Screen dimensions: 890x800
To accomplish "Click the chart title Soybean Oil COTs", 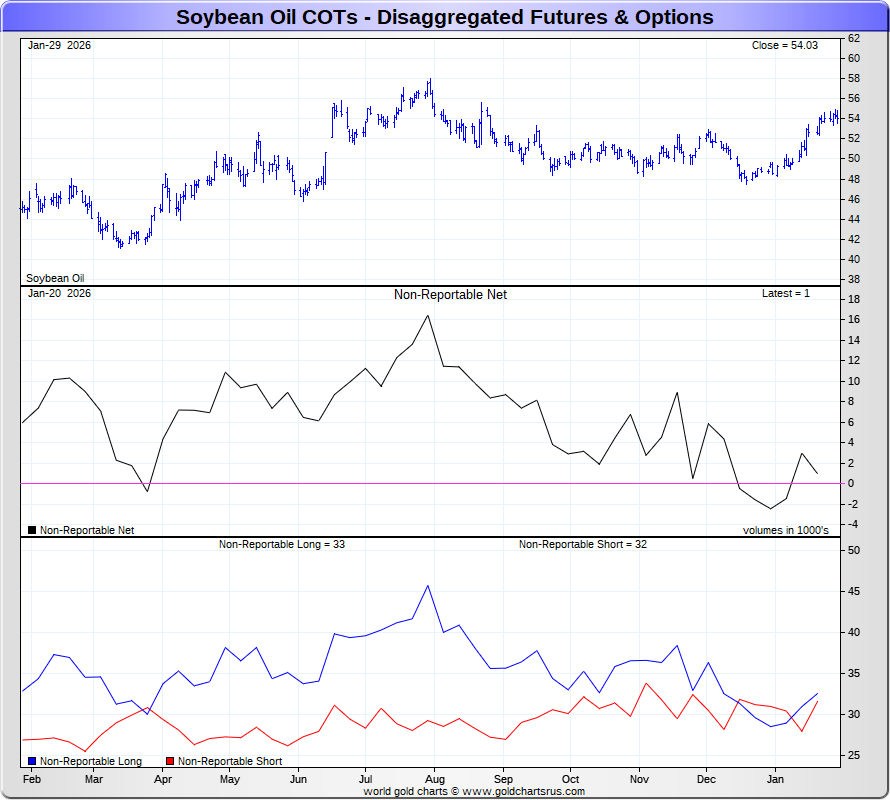I will tap(444, 17).
